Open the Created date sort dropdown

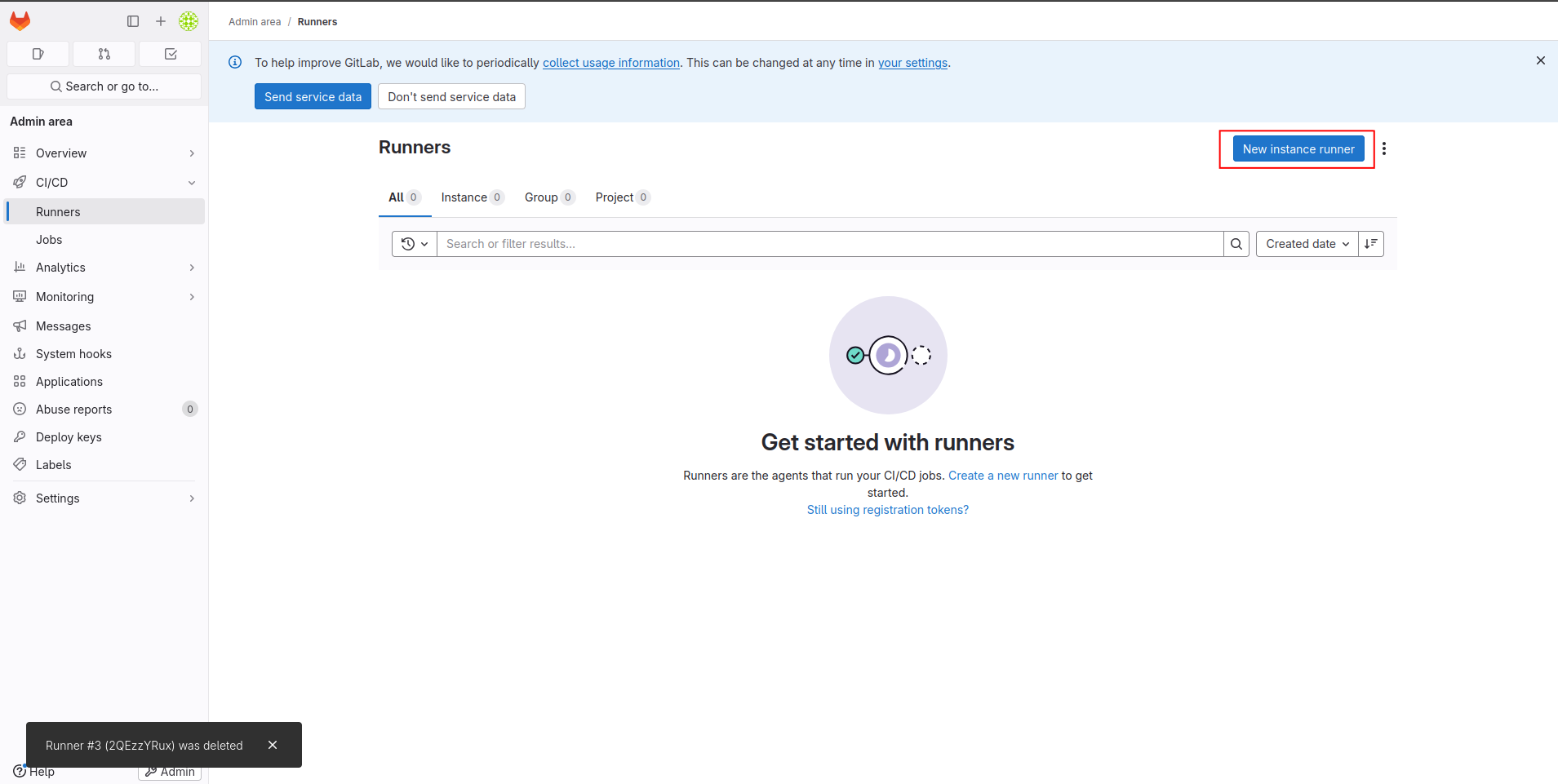tap(1307, 244)
